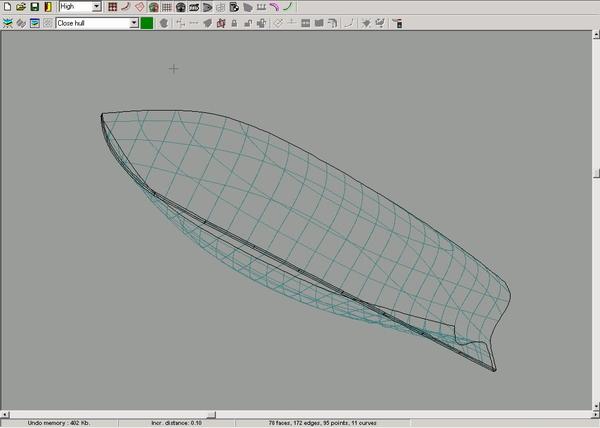Click the gray polygon face icon
The width and height of the screenshot is (600, 428).
(164, 23)
